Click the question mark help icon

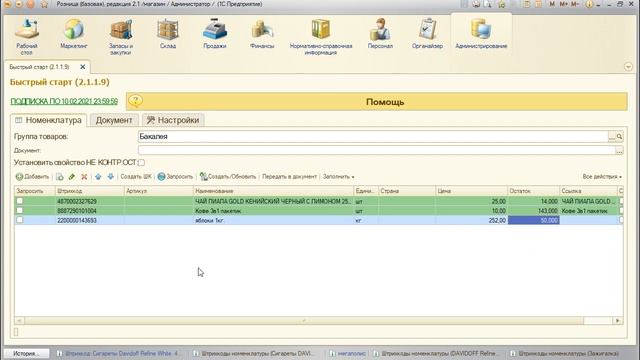(x=136, y=101)
